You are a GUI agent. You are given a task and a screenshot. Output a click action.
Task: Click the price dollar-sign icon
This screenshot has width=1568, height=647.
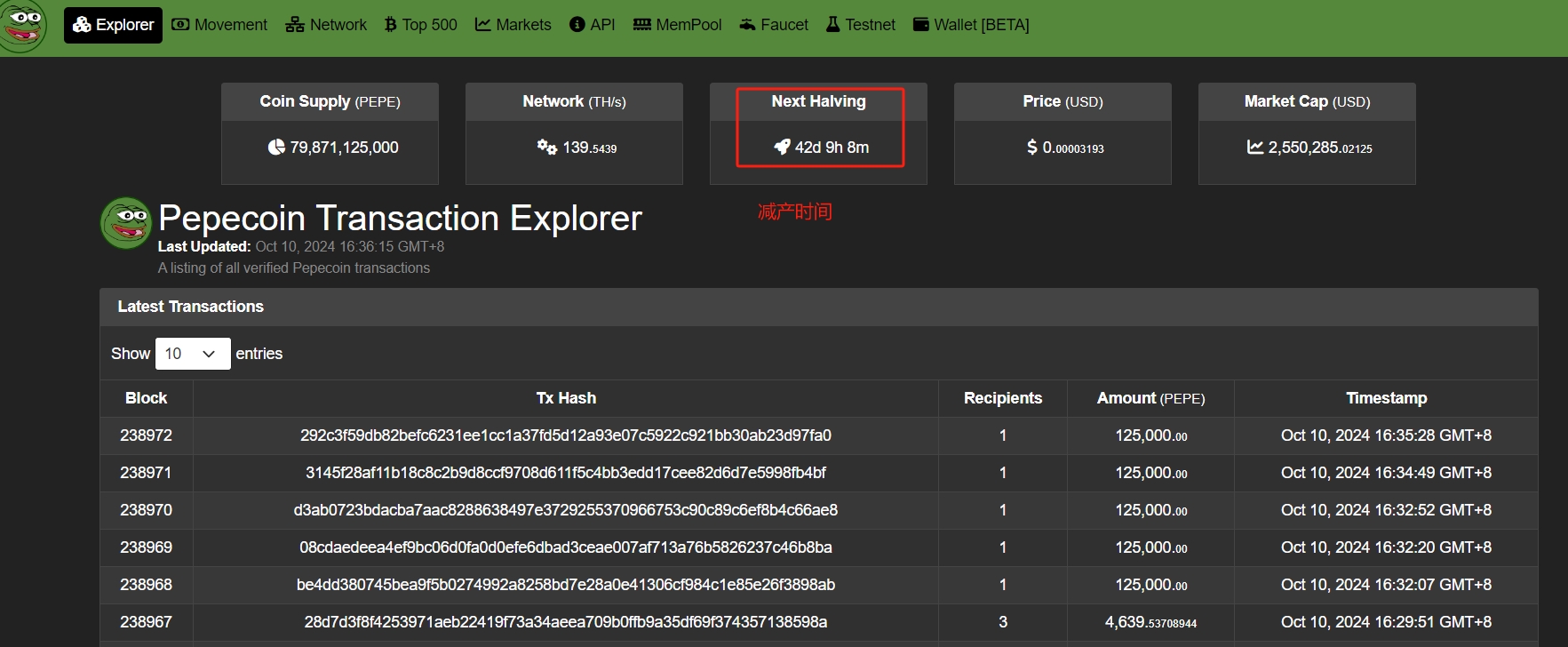coord(1031,148)
